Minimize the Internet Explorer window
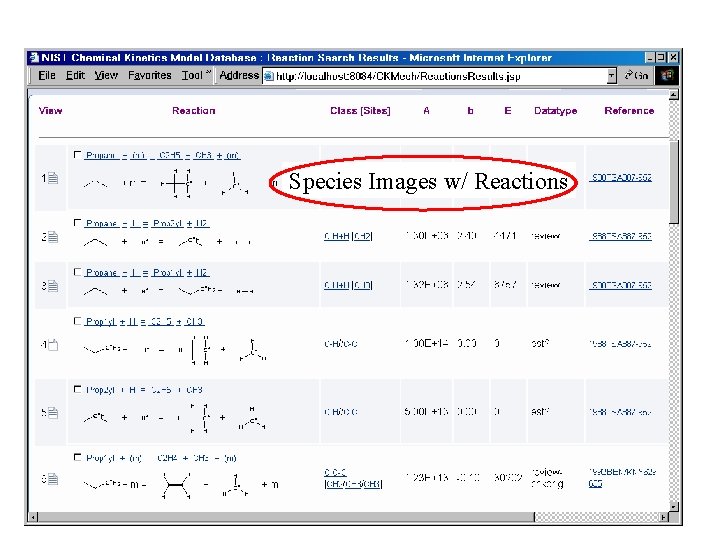 coord(650,57)
